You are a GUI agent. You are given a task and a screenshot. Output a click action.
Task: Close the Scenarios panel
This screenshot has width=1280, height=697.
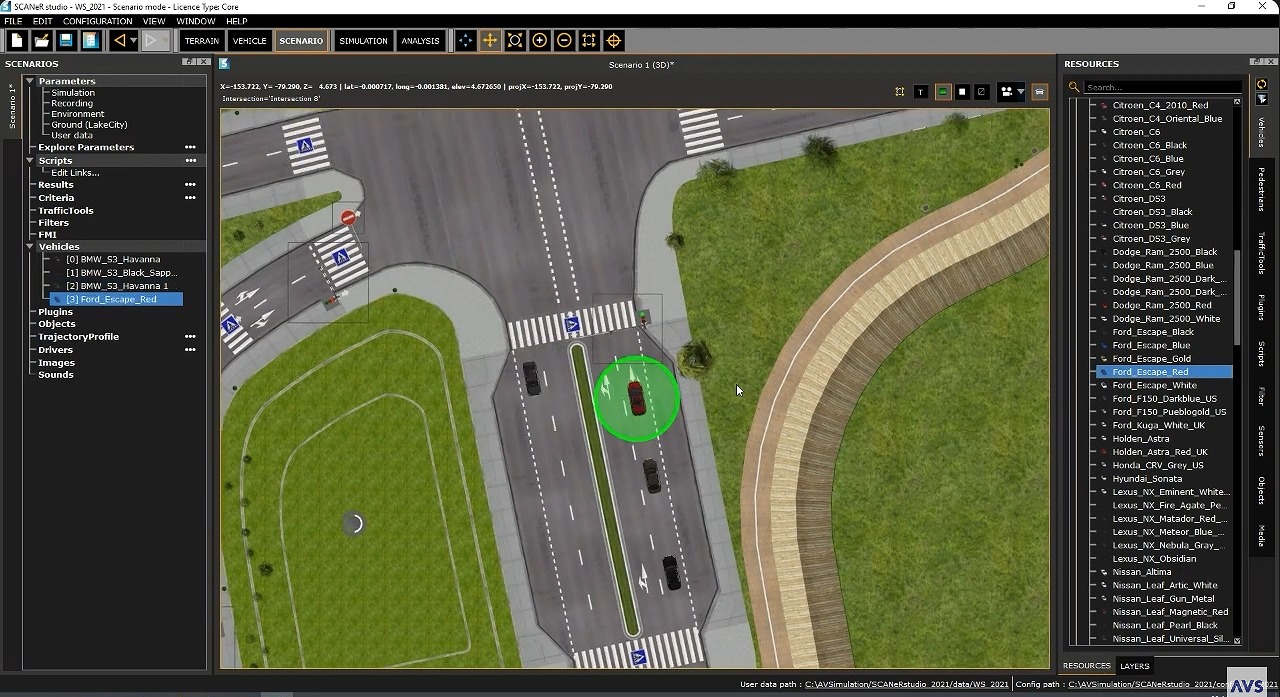click(x=202, y=62)
